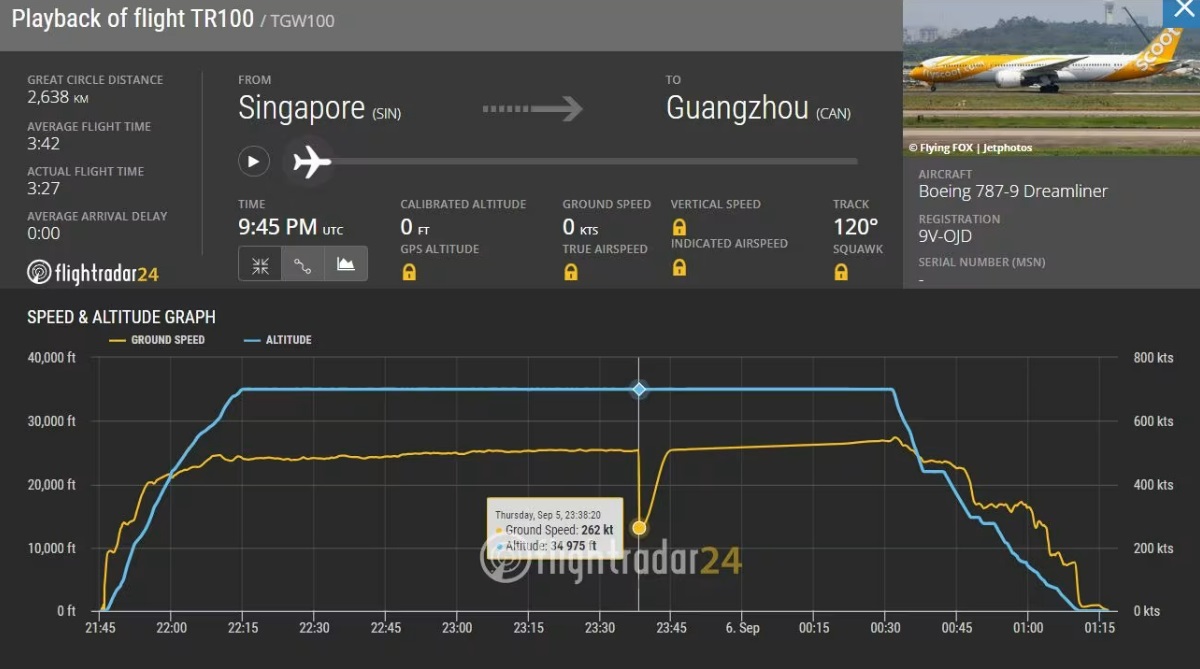
Task: Open the Scoot aircraft photo thumbnail
Action: tap(1051, 77)
